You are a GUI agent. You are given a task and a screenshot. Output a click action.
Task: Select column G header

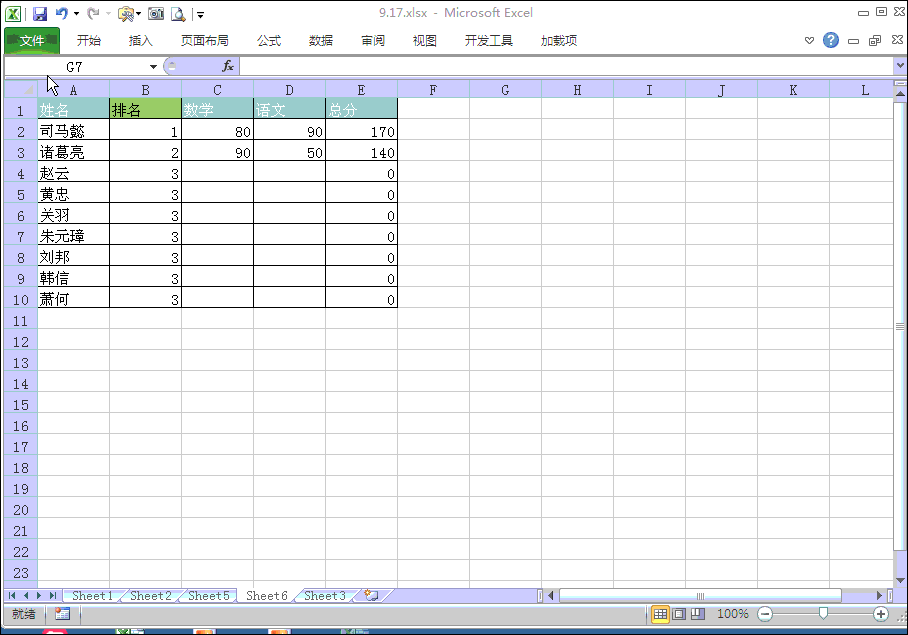pyautogui.click(x=505, y=90)
